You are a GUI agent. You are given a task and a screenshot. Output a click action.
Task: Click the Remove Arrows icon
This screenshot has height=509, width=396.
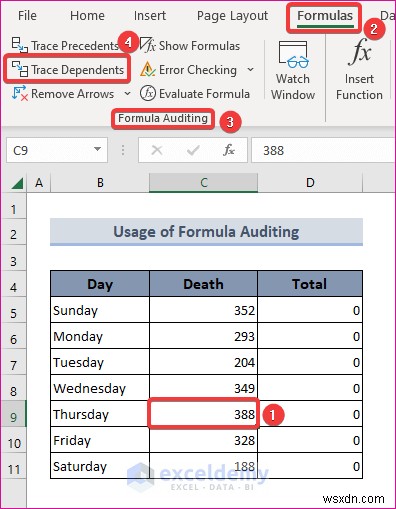(x=19, y=93)
